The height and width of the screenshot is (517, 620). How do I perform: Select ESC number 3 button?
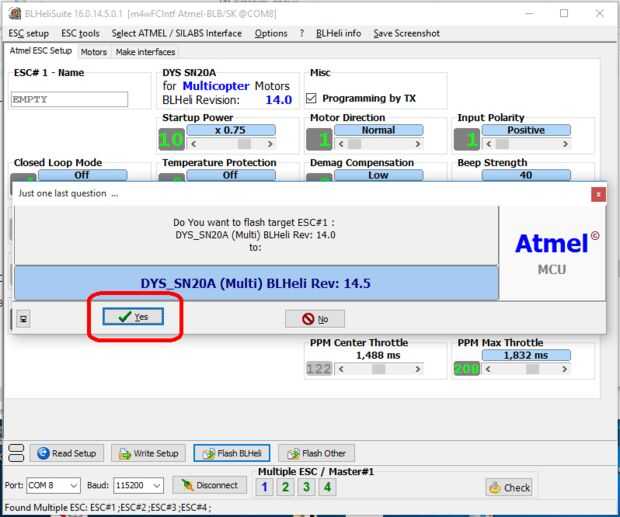tap(306, 487)
